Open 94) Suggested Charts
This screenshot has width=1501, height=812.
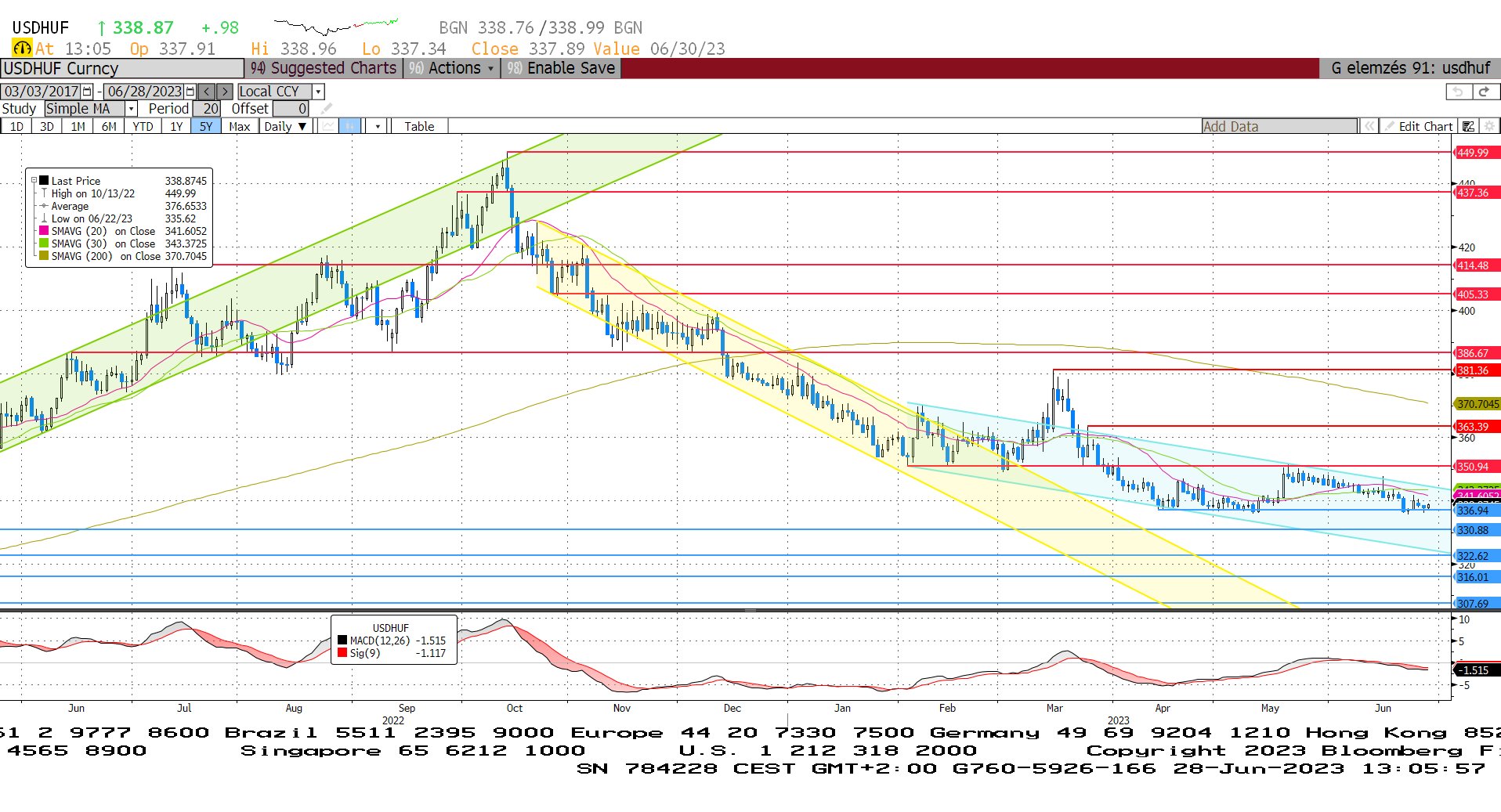pos(324,68)
